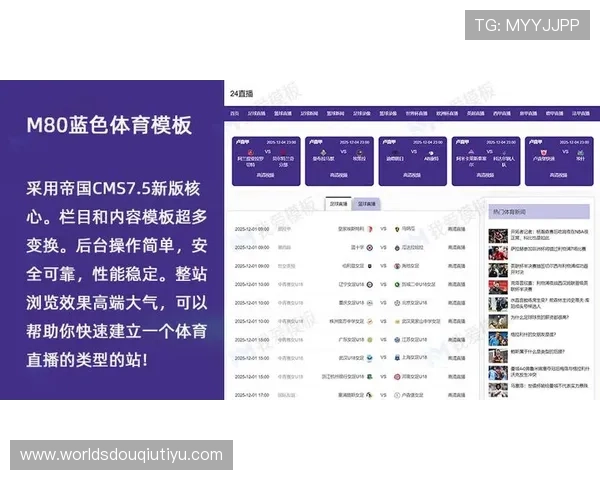Switch to the lavender 篮球直播 schedule tab

(x=367, y=204)
